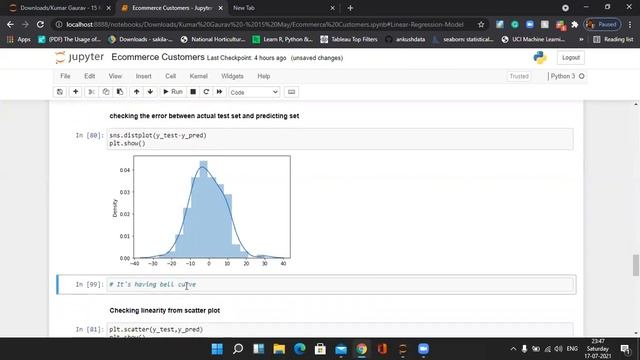
Task: Reload the current page
Action: 40,24
